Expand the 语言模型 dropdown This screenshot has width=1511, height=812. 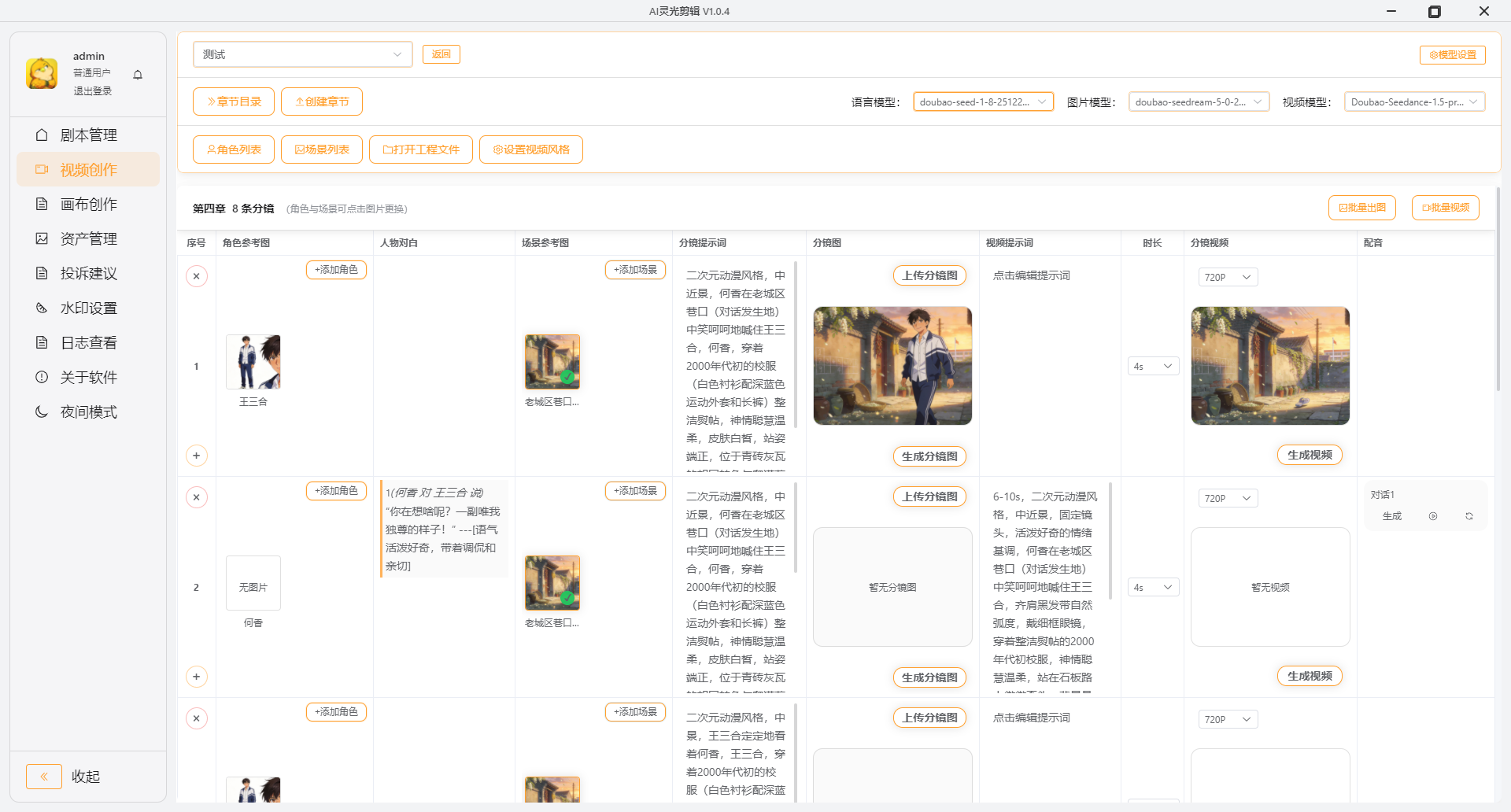pyautogui.click(x=983, y=101)
